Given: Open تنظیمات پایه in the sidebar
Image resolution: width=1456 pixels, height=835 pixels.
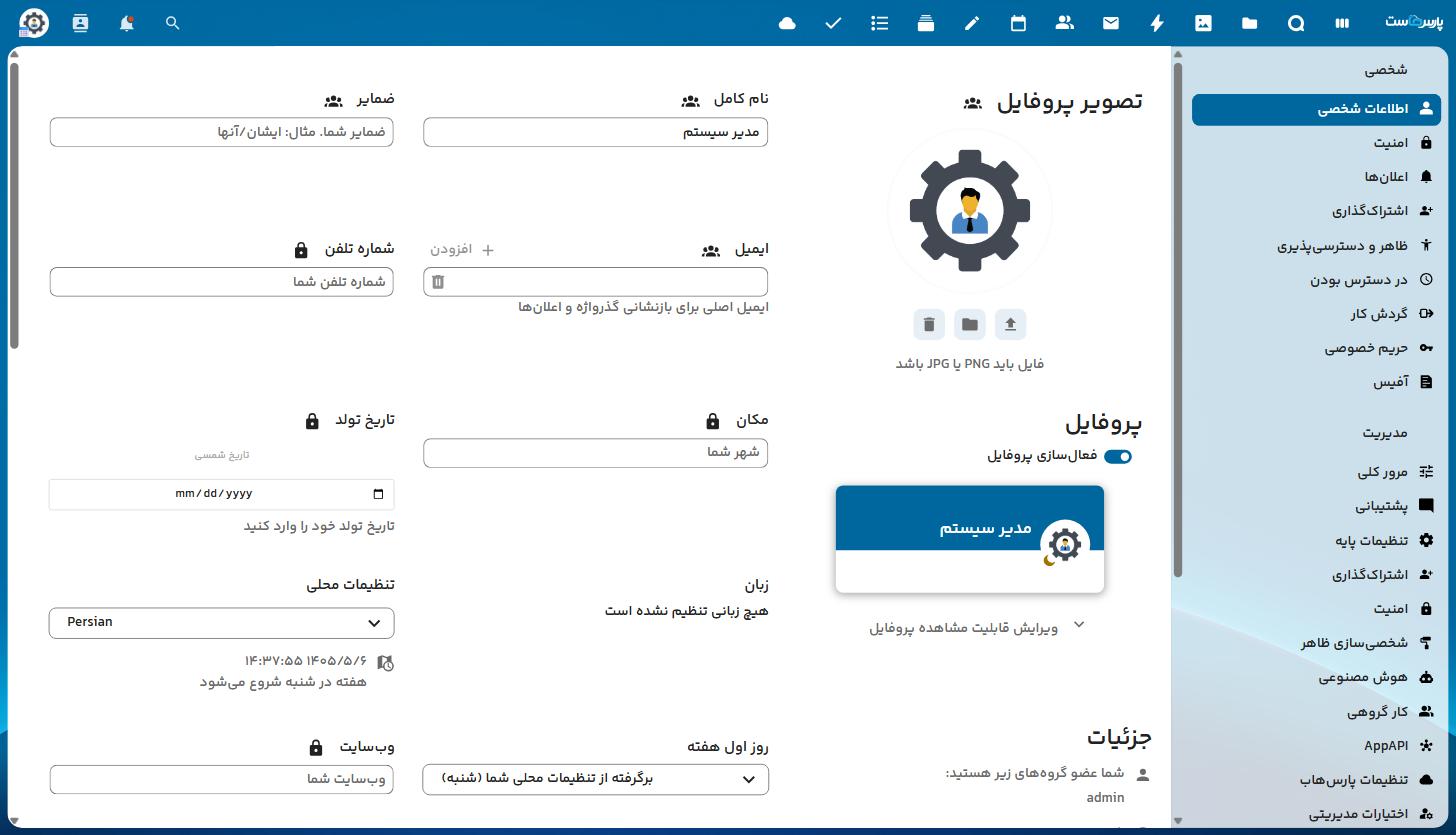Looking at the screenshot, I should point(1316,540).
